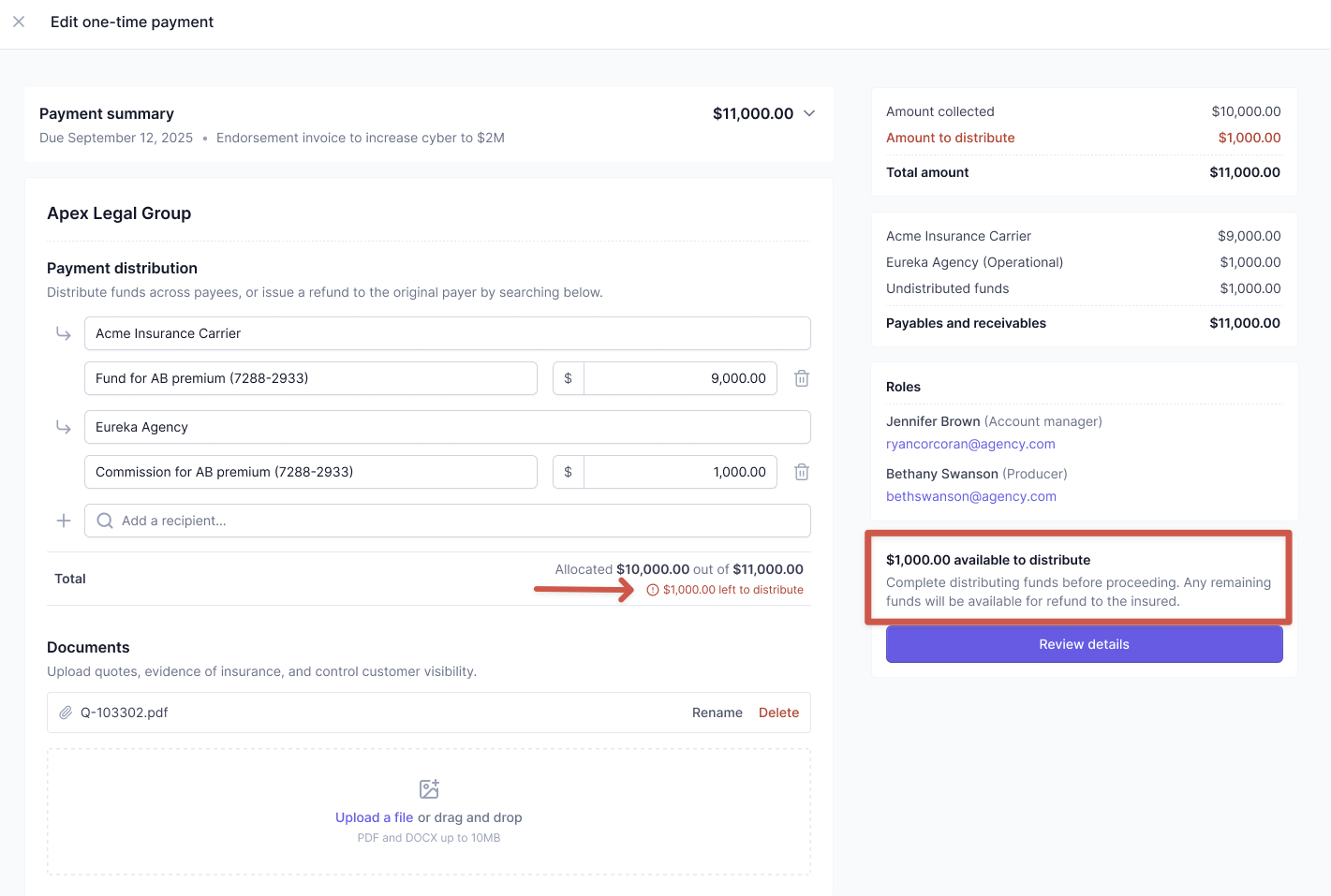
Task: Click the Endorsement invoice description text
Action: click(361, 138)
